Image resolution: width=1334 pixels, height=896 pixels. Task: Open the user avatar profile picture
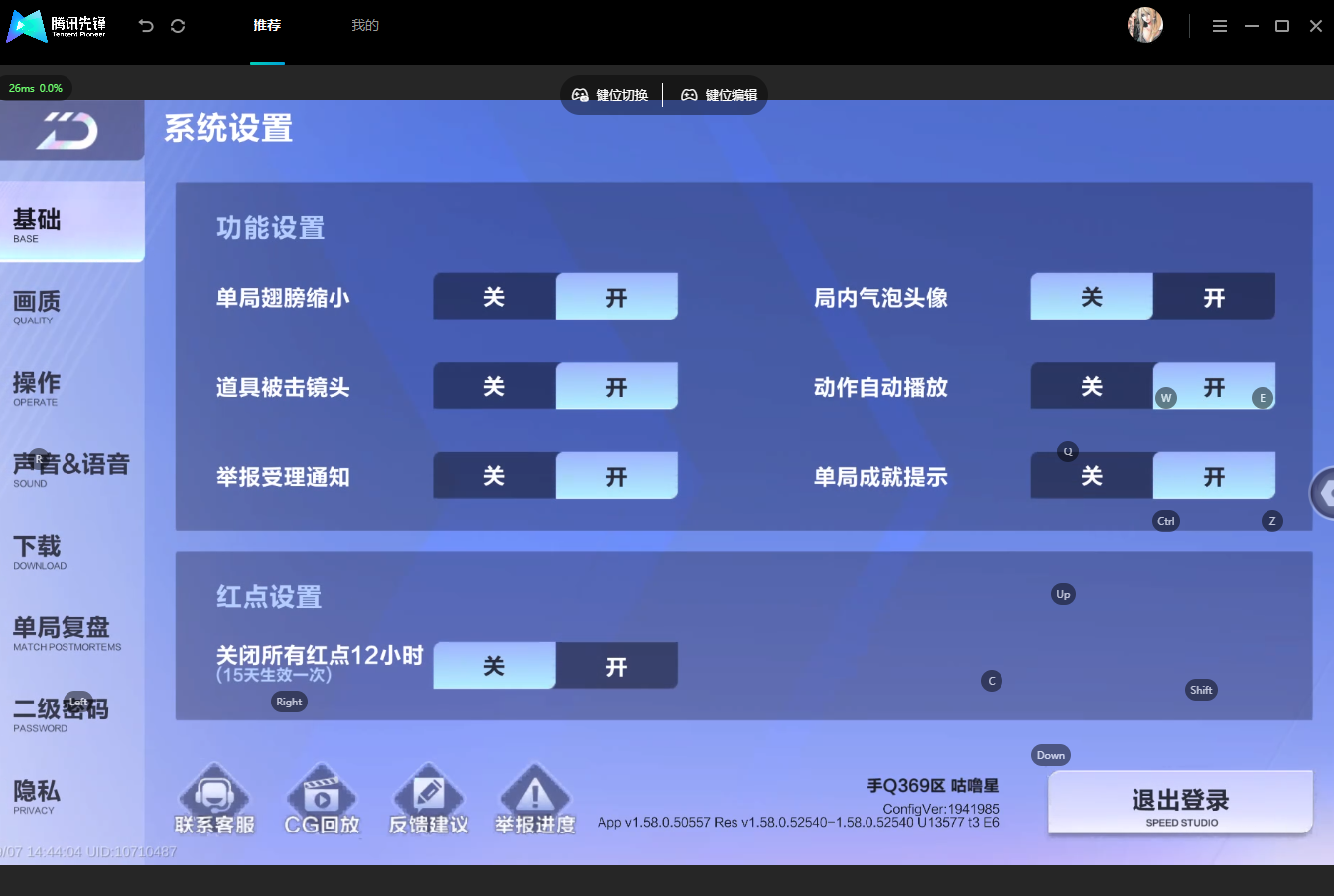[x=1145, y=25]
